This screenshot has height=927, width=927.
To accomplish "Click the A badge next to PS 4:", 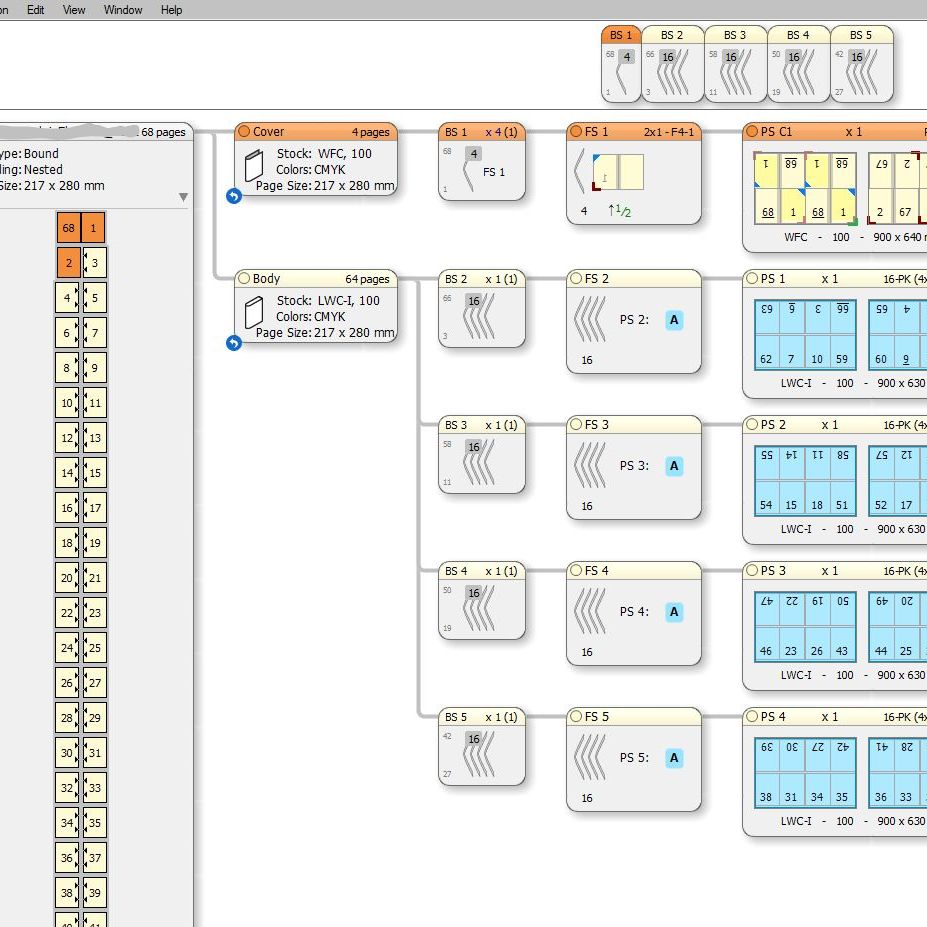I will point(674,612).
